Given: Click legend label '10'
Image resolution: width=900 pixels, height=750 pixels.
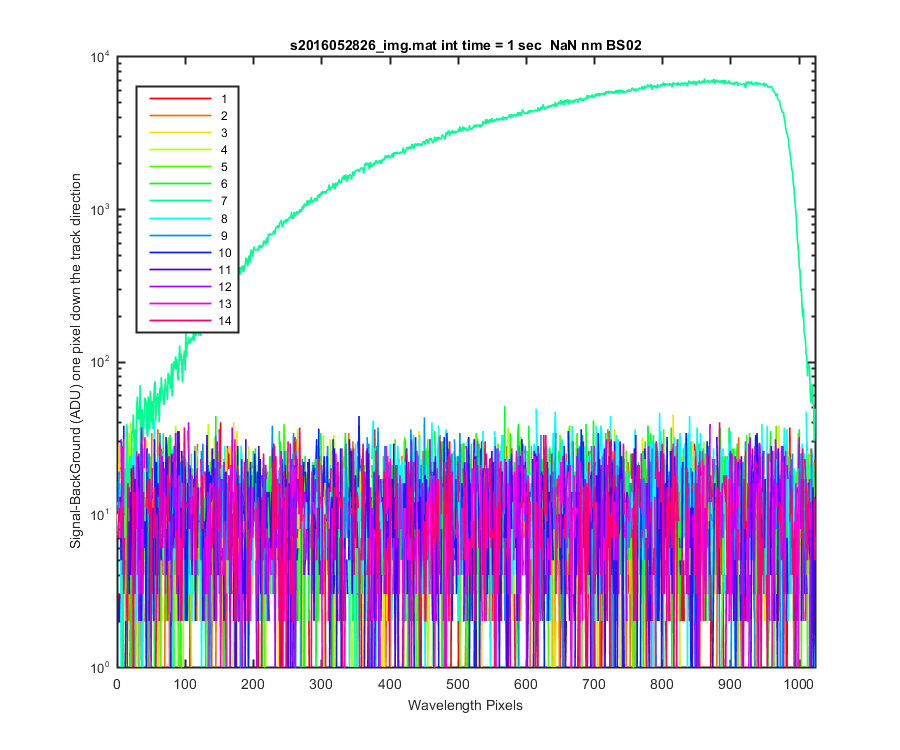Looking at the screenshot, I should (224, 252).
